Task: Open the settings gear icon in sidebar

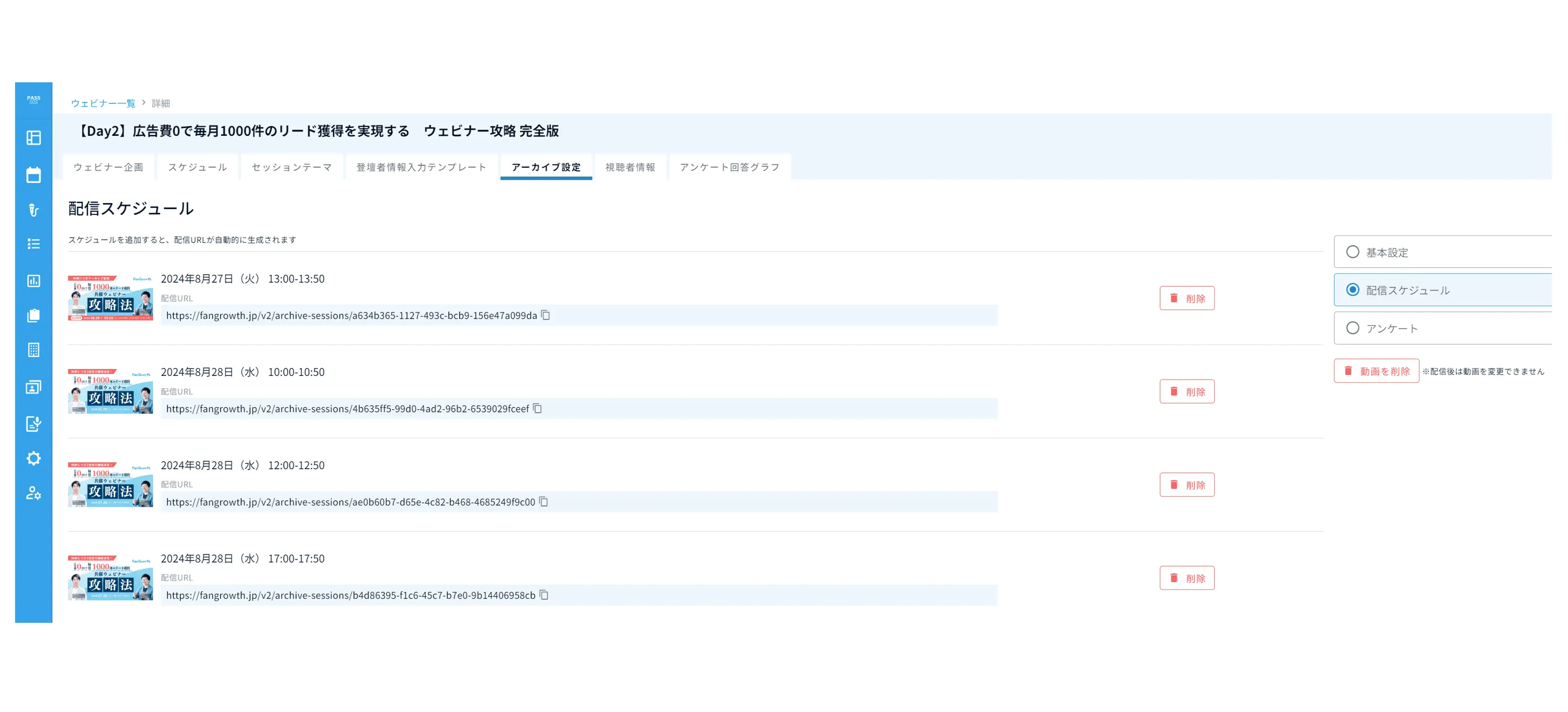Action: 33,459
